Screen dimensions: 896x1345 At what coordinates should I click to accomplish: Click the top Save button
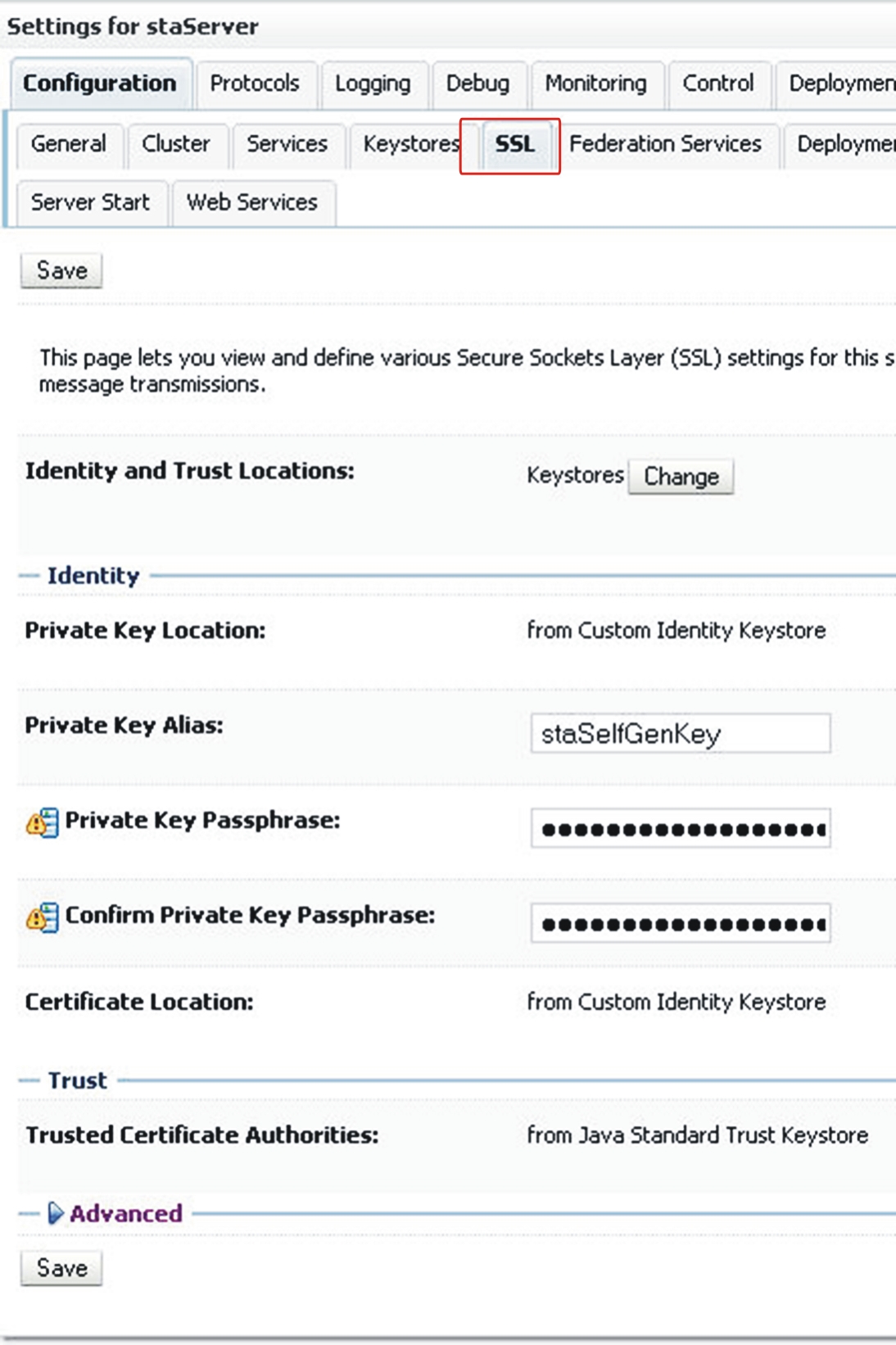[x=61, y=271]
